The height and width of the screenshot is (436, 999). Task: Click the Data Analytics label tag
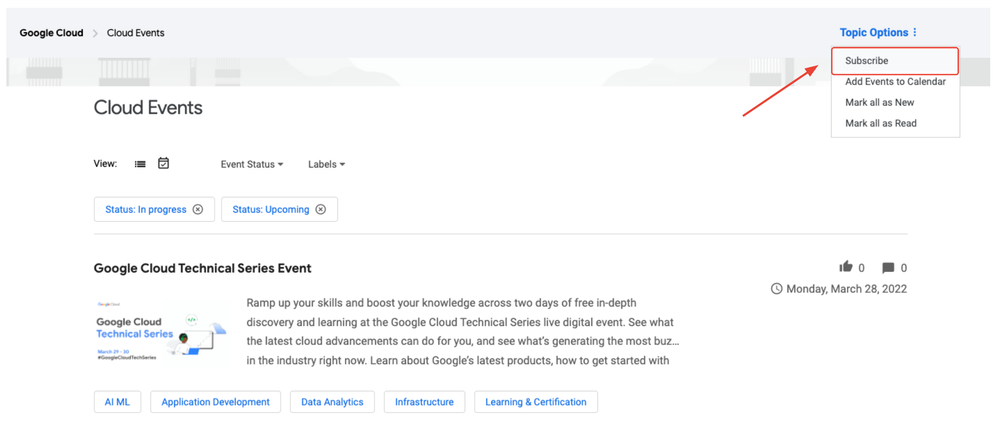(x=332, y=402)
